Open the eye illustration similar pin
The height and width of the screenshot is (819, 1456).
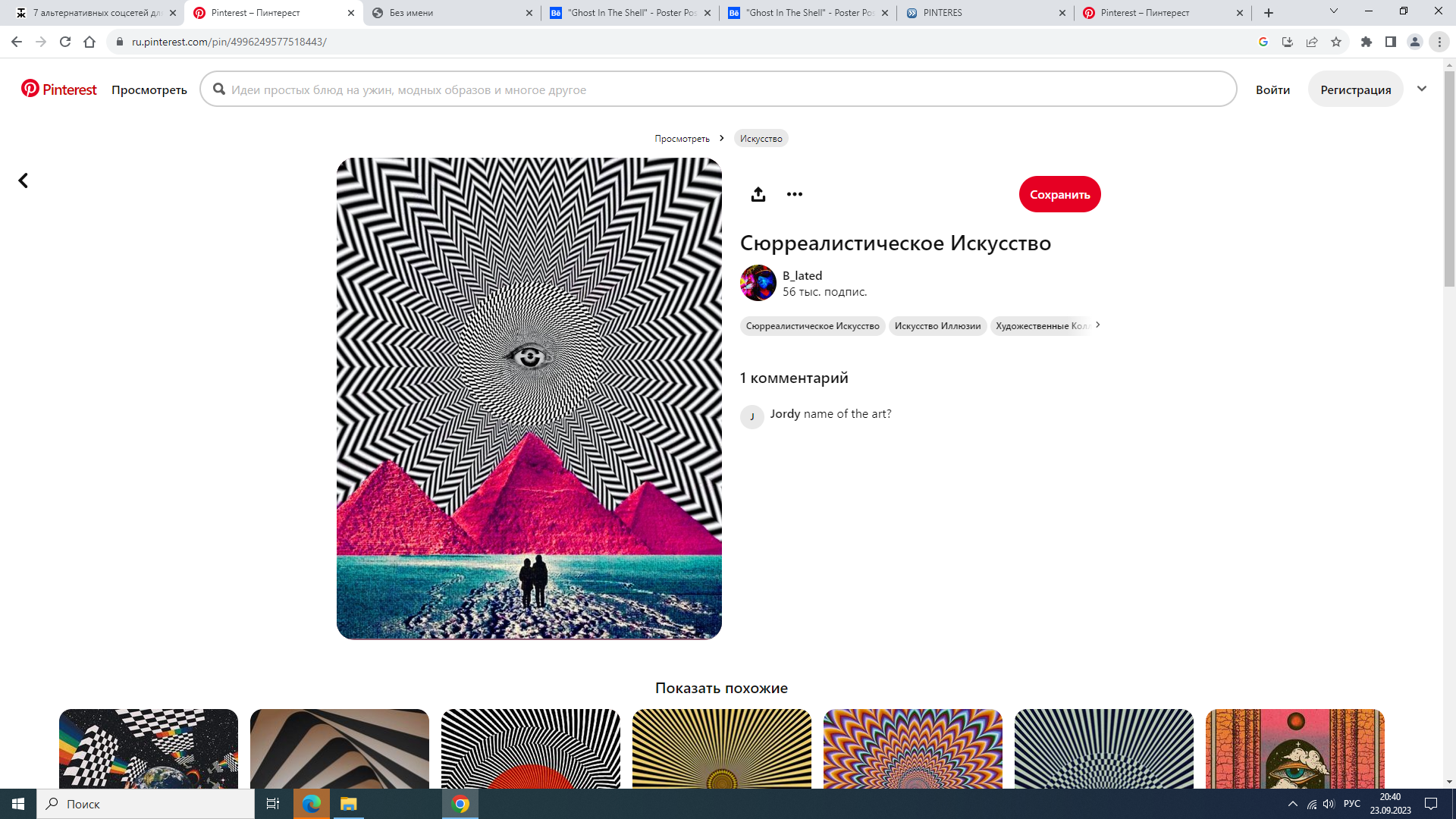[1295, 748]
